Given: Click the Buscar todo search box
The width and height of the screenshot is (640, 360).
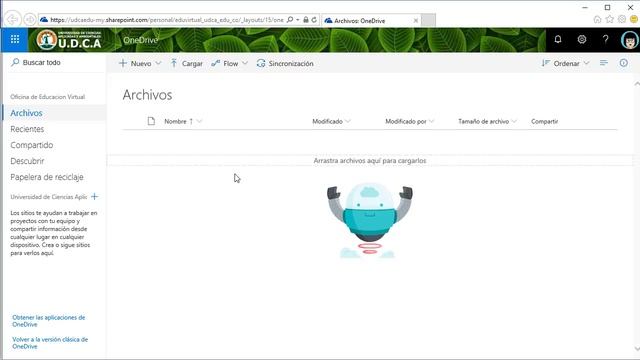Looking at the screenshot, I should 54,62.
